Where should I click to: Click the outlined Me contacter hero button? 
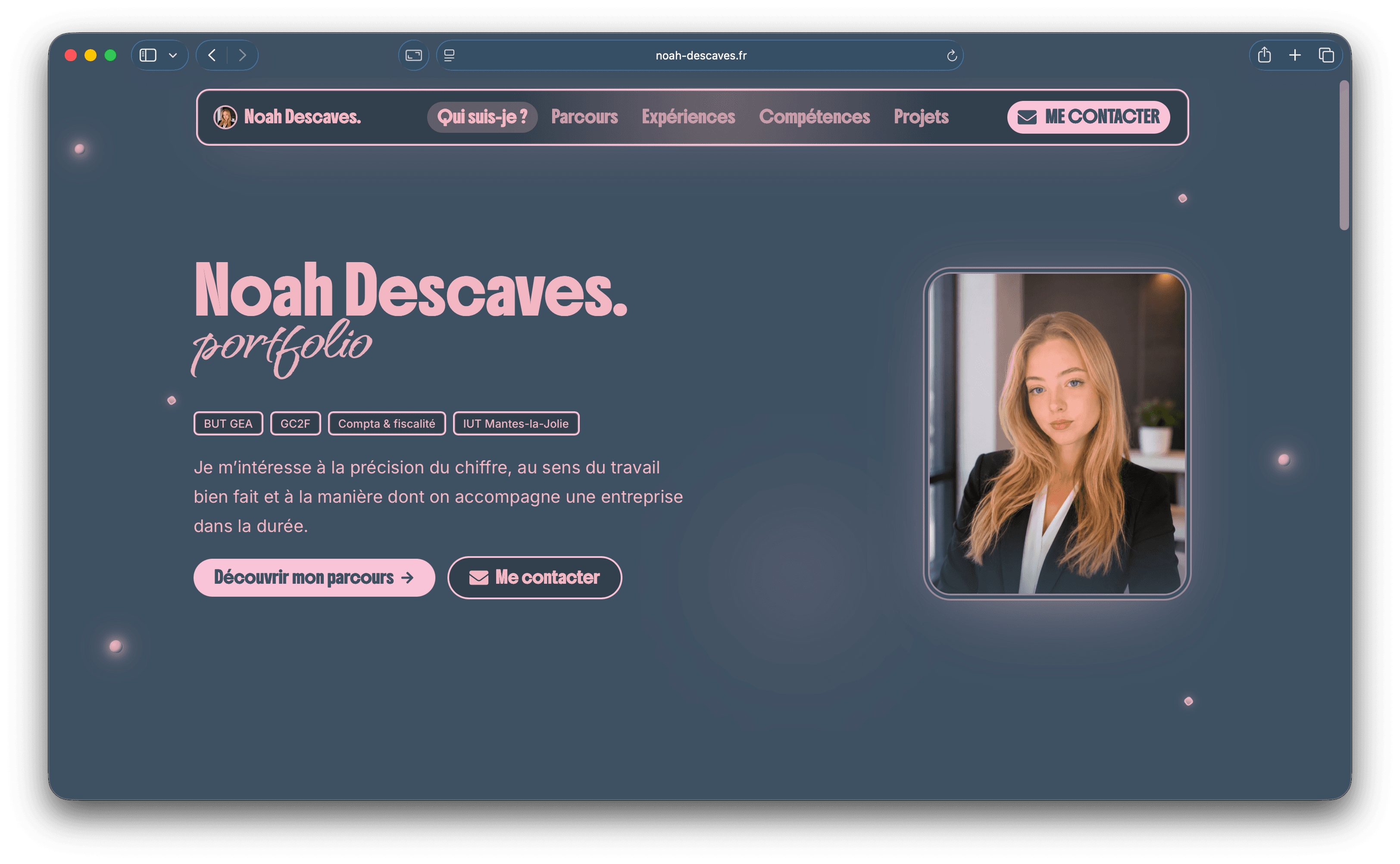pyautogui.click(x=534, y=578)
